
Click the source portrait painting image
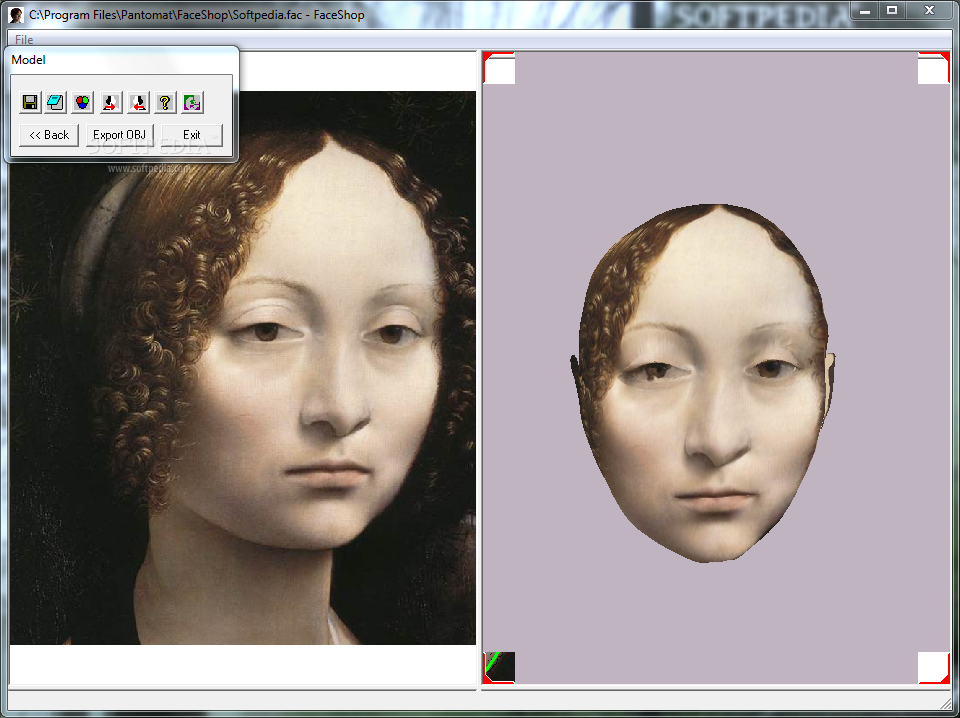coord(242,367)
